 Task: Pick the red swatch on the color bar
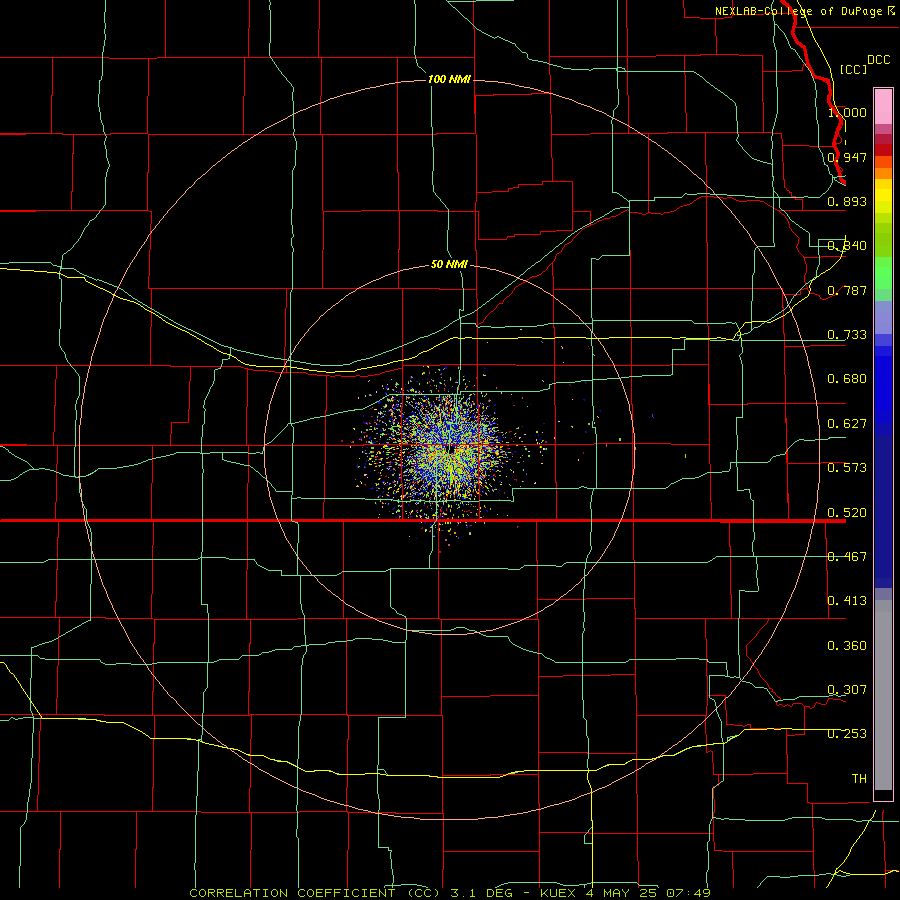pos(883,150)
